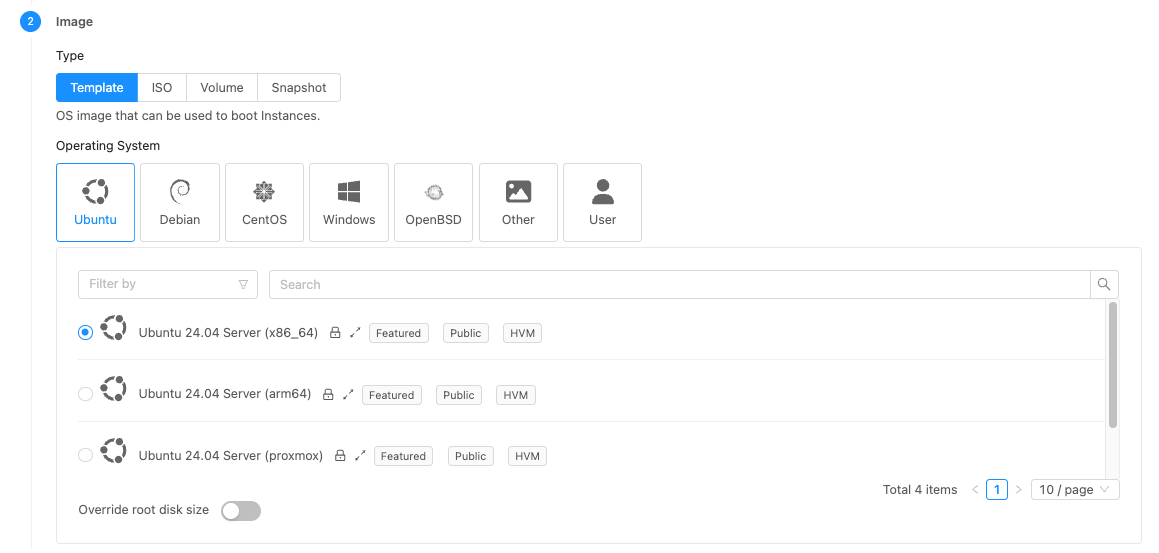Click lock icon on arm64 template row
Viewport: 1159px width, 553px height.
[x=328, y=395]
